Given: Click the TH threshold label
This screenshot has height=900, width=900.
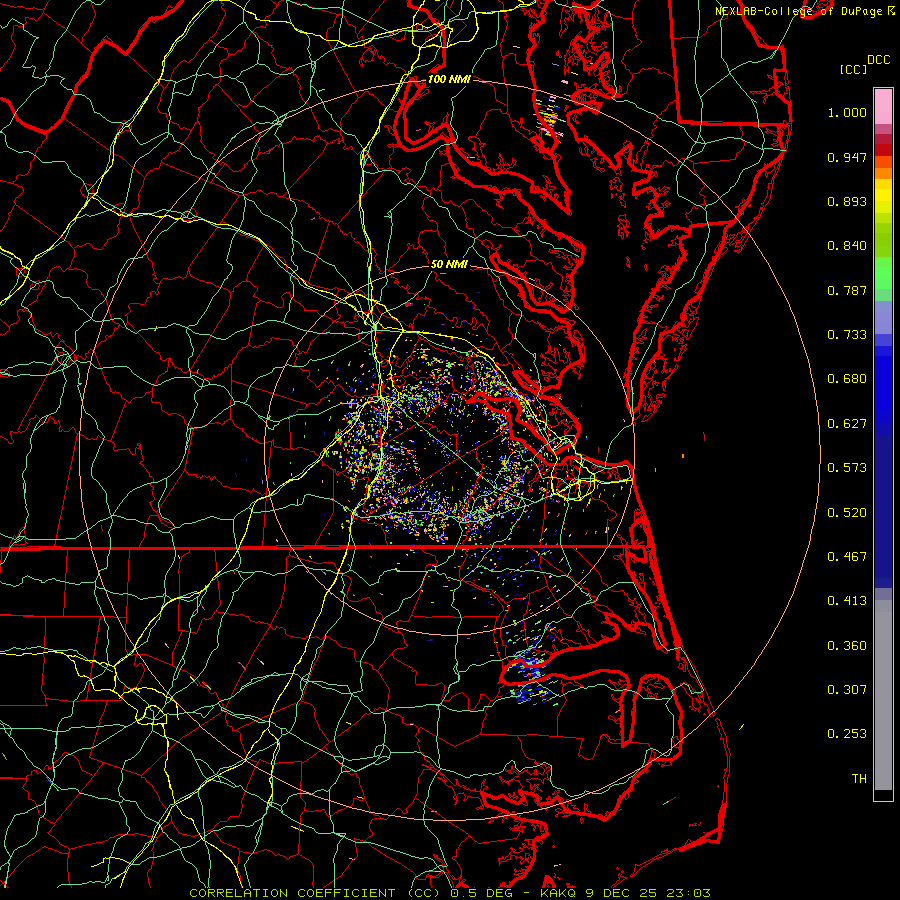Looking at the screenshot, I should point(858,778).
